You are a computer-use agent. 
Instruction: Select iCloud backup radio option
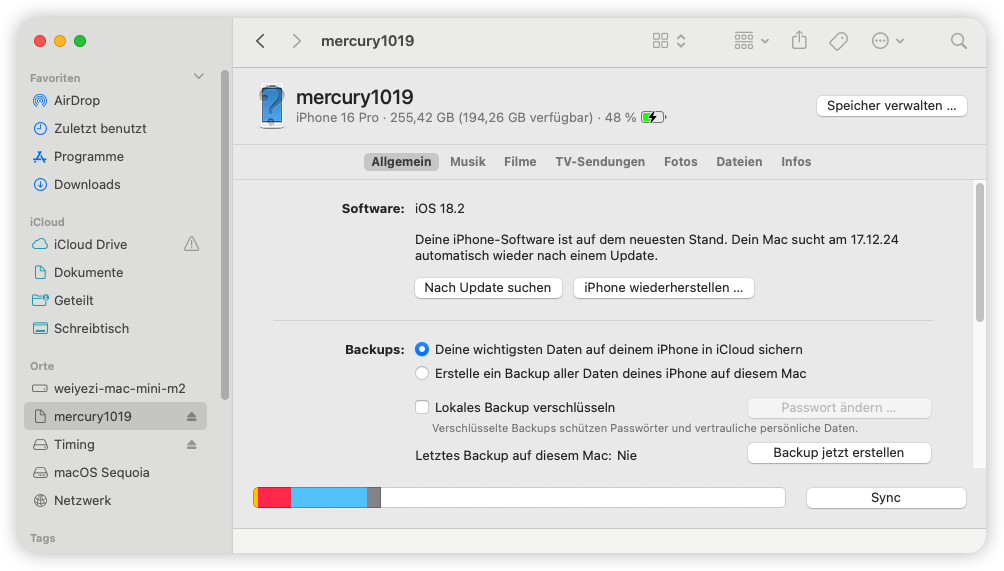point(422,350)
